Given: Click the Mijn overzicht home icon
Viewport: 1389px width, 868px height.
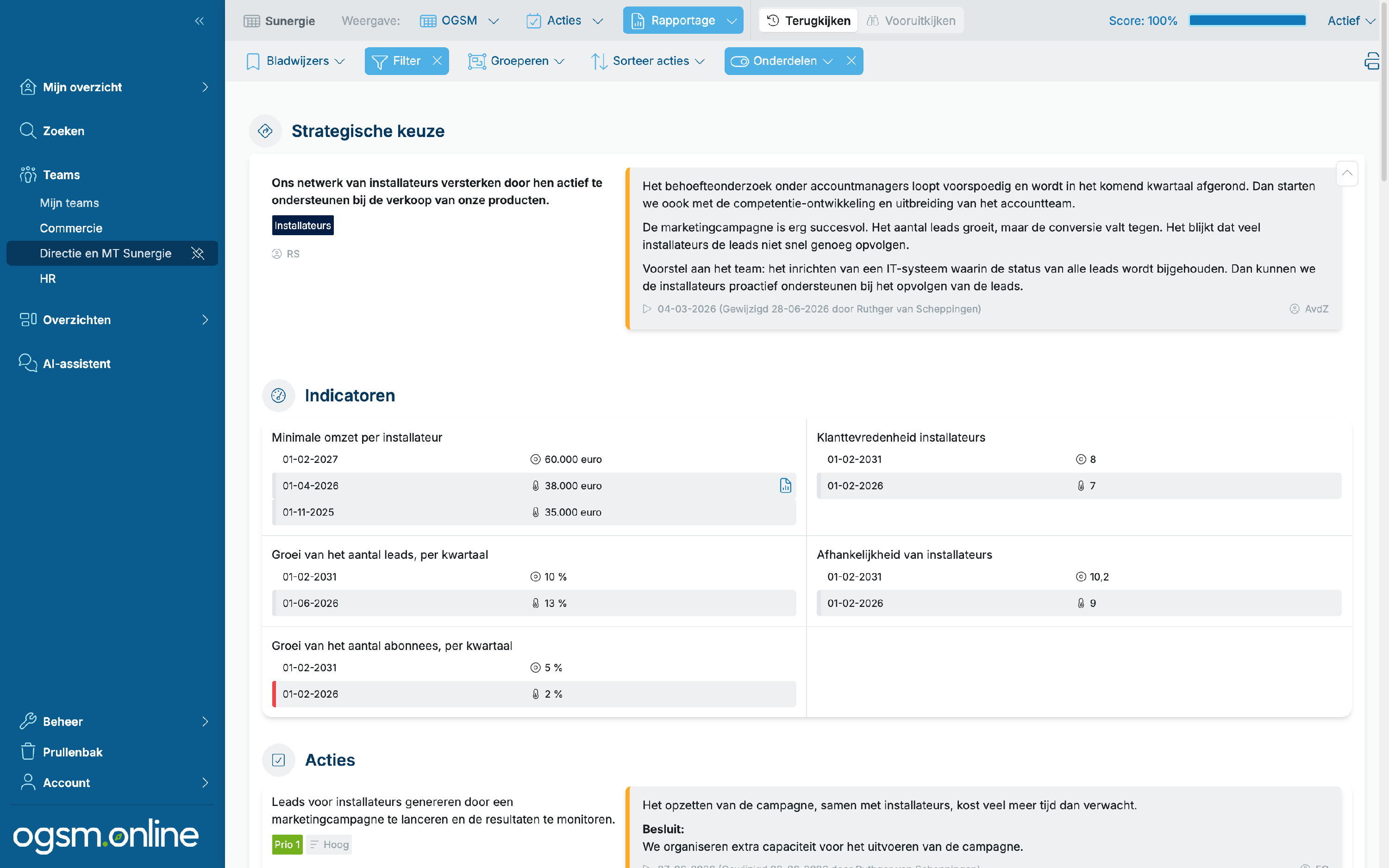Looking at the screenshot, I should pyautogui.click(x=28, y=87).
